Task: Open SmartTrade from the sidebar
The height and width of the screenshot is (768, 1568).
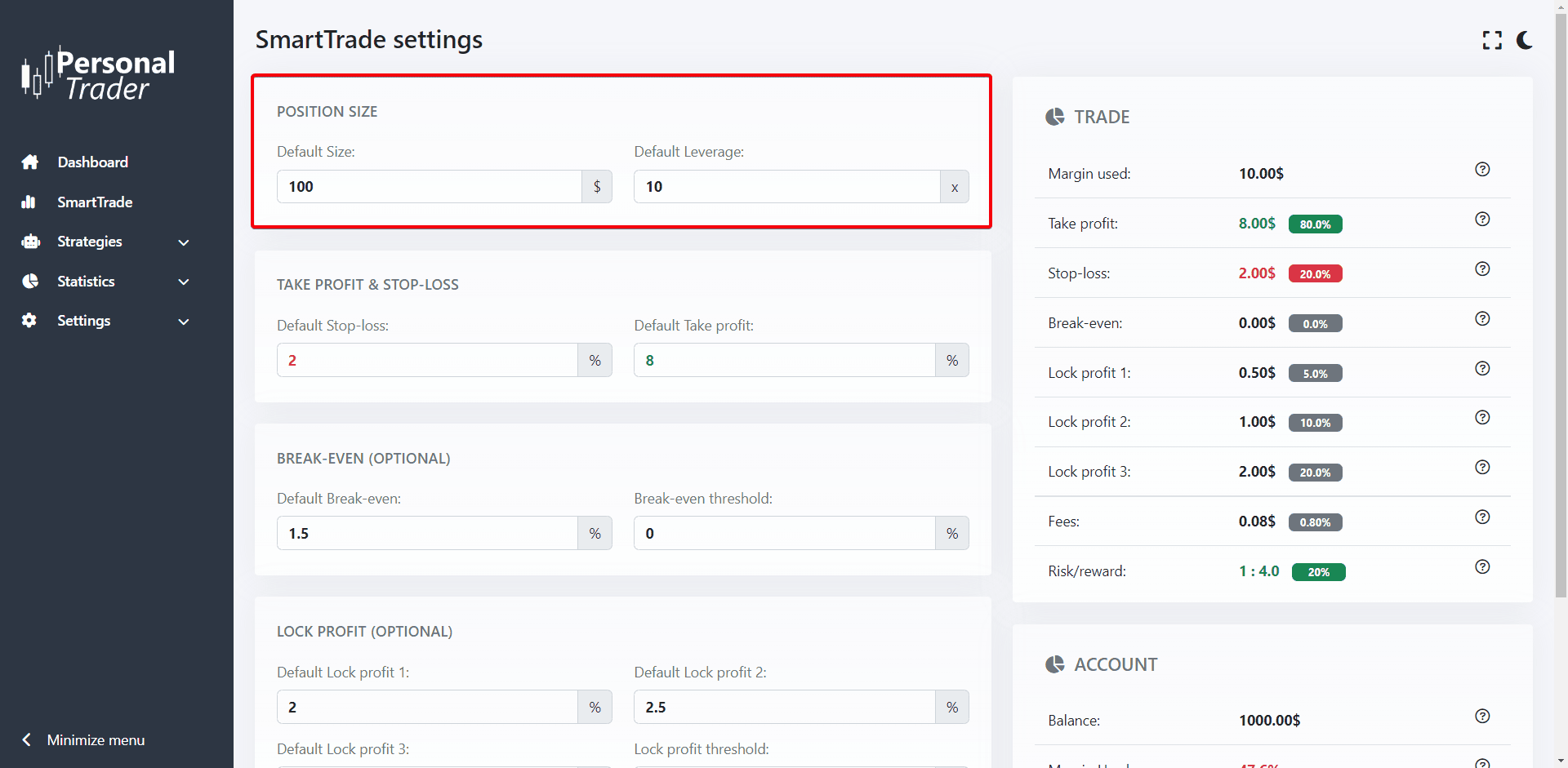Action: click(95, 202)
